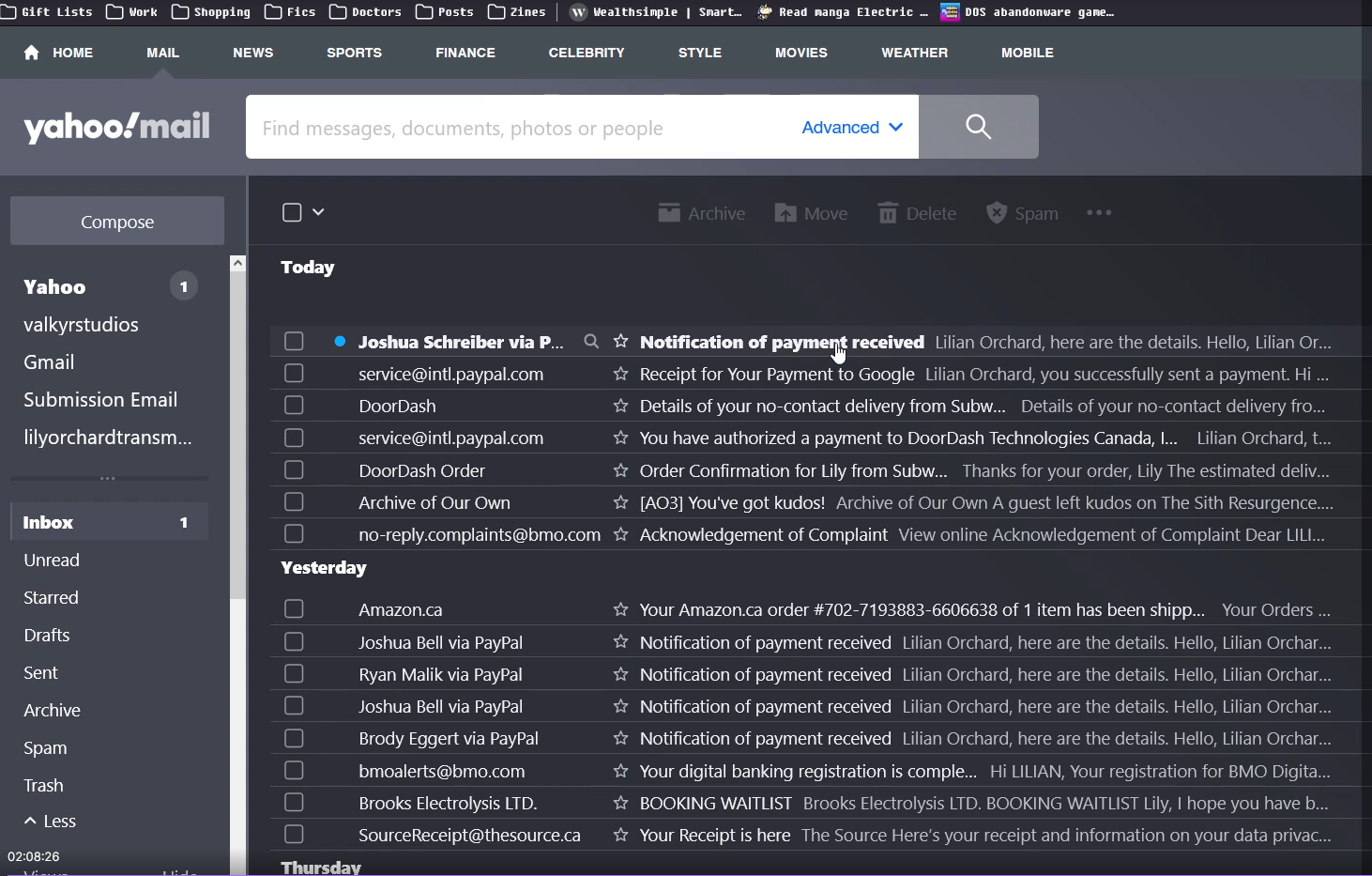The width and height of the screenshot is (1372, 876).
Task: Select checkbox for Joshua Schreiber email
Action: pos(294,342)
